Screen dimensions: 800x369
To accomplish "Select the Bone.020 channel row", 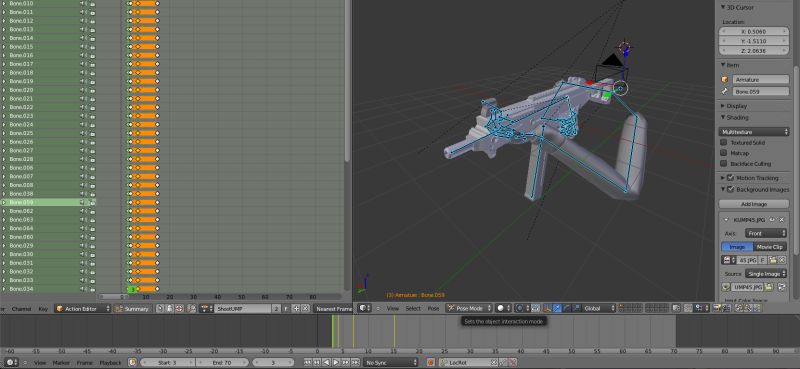I will (48, 90).
